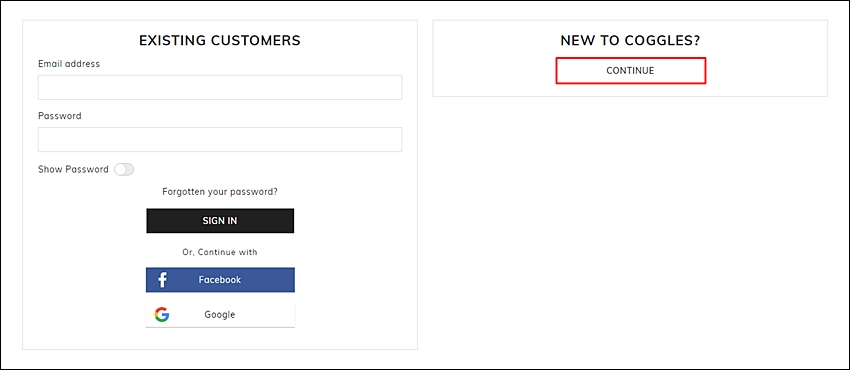
Task: Click the "Or, Continue with" text
Action: [x=220, y=252]
